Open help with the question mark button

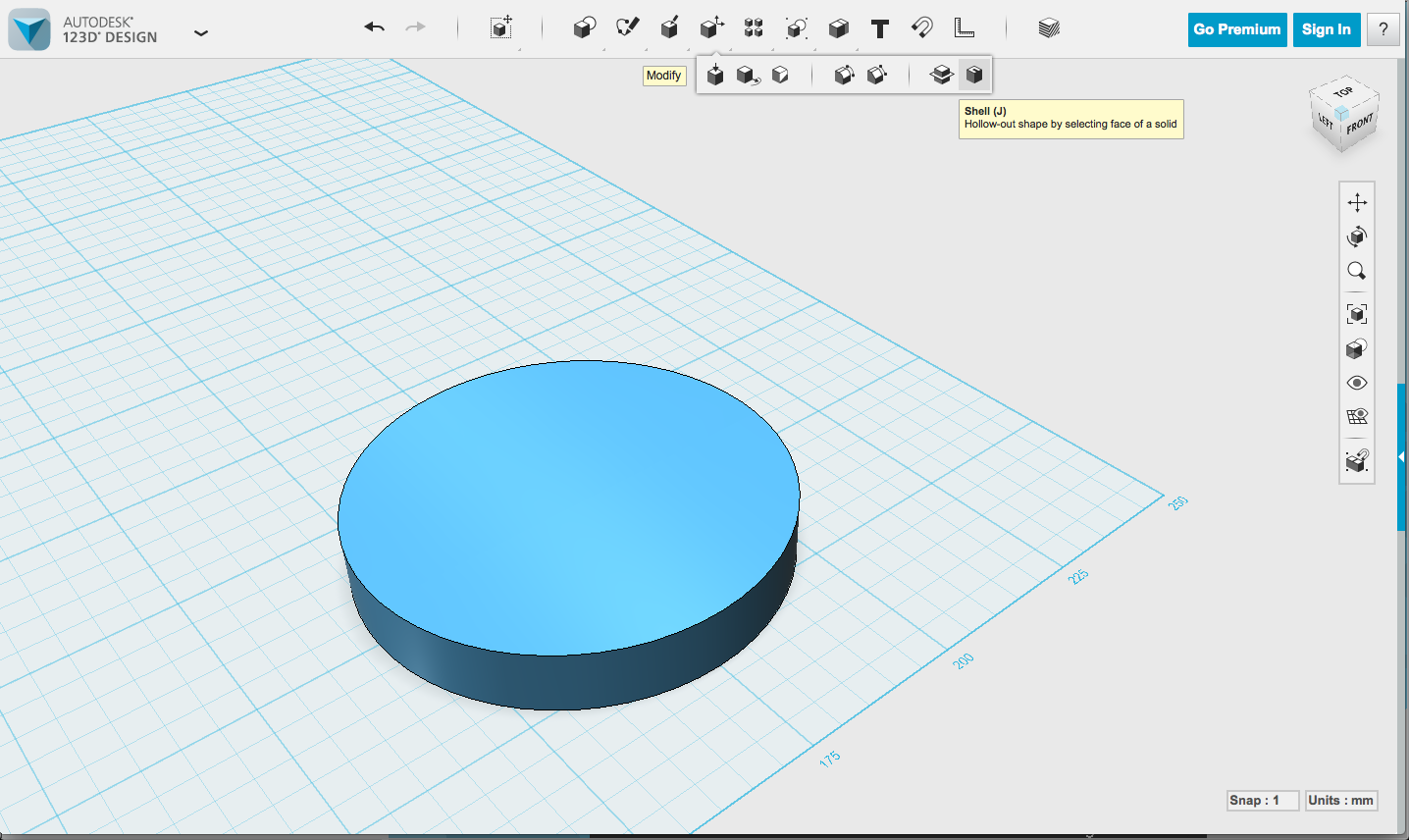tap(1383, 29)
